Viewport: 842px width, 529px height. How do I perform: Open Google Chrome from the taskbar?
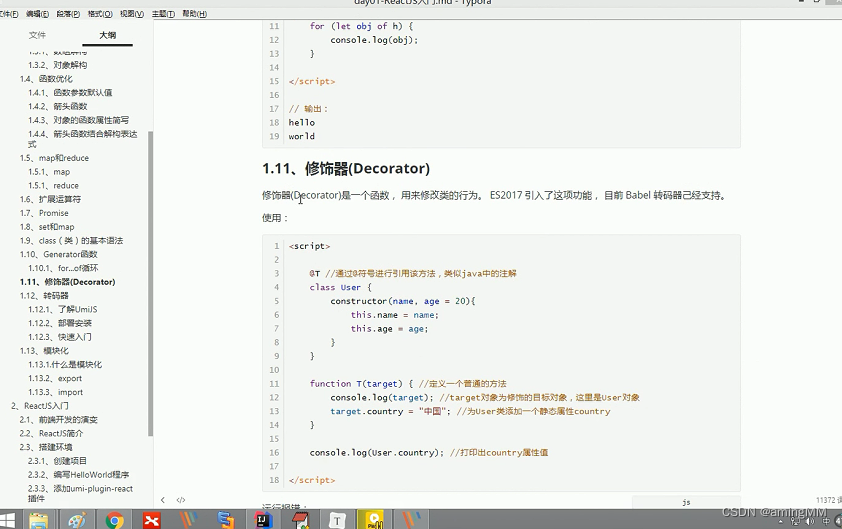(114, 520)
